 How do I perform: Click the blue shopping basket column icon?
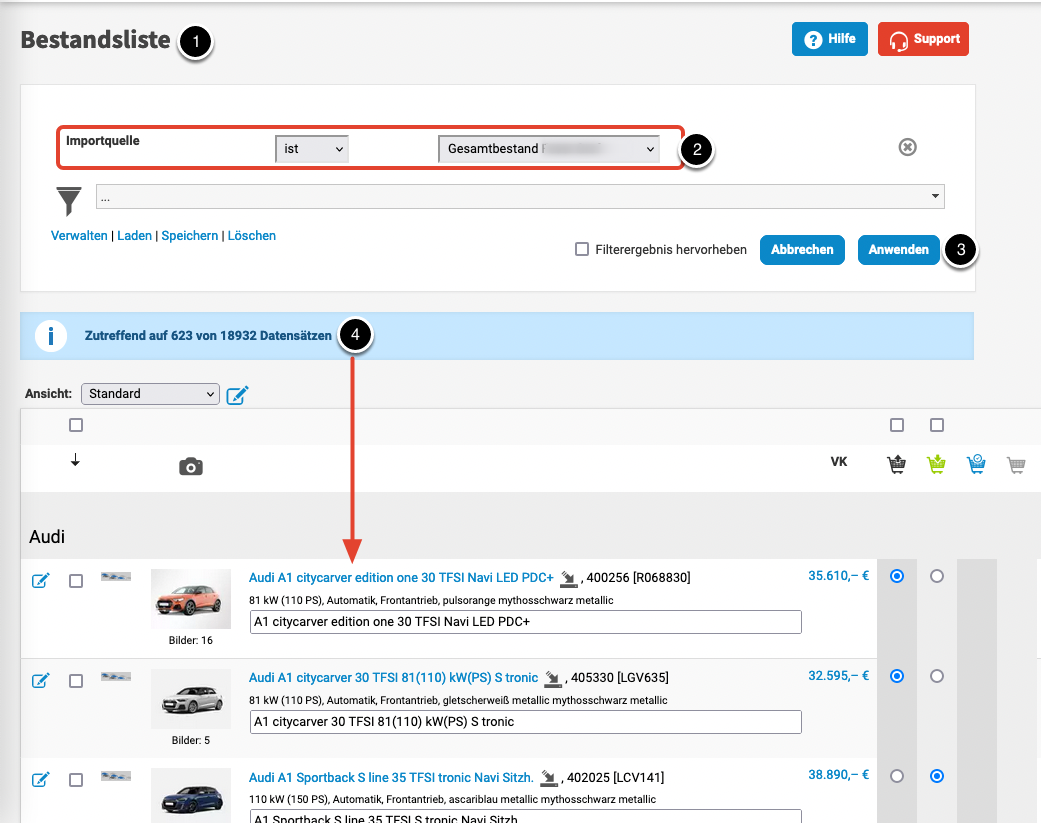(x=976, y=464)
